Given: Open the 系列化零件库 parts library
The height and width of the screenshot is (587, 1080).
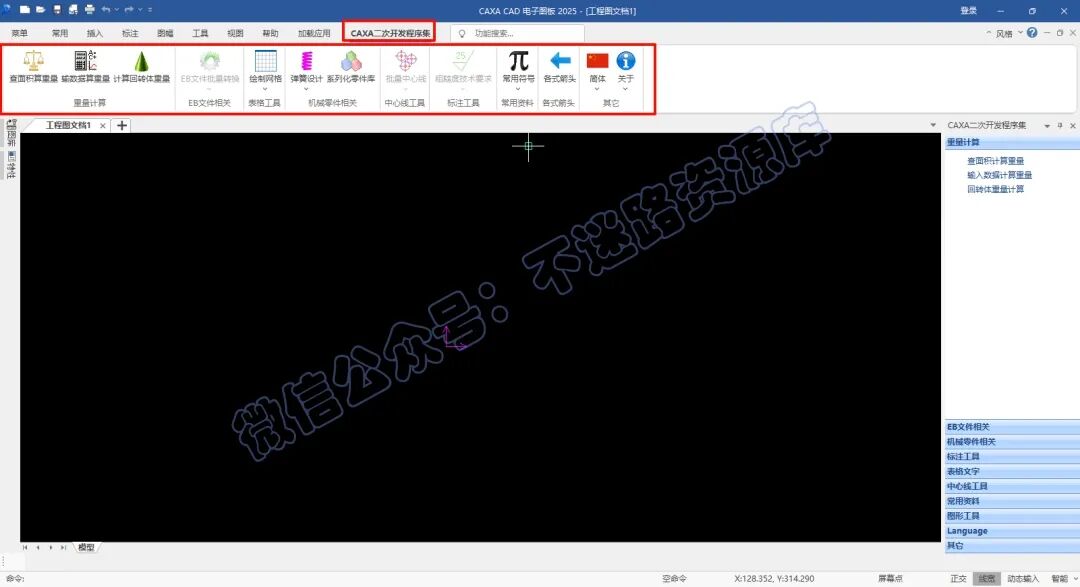Looking at the screenshot, I should click(351, 61).
